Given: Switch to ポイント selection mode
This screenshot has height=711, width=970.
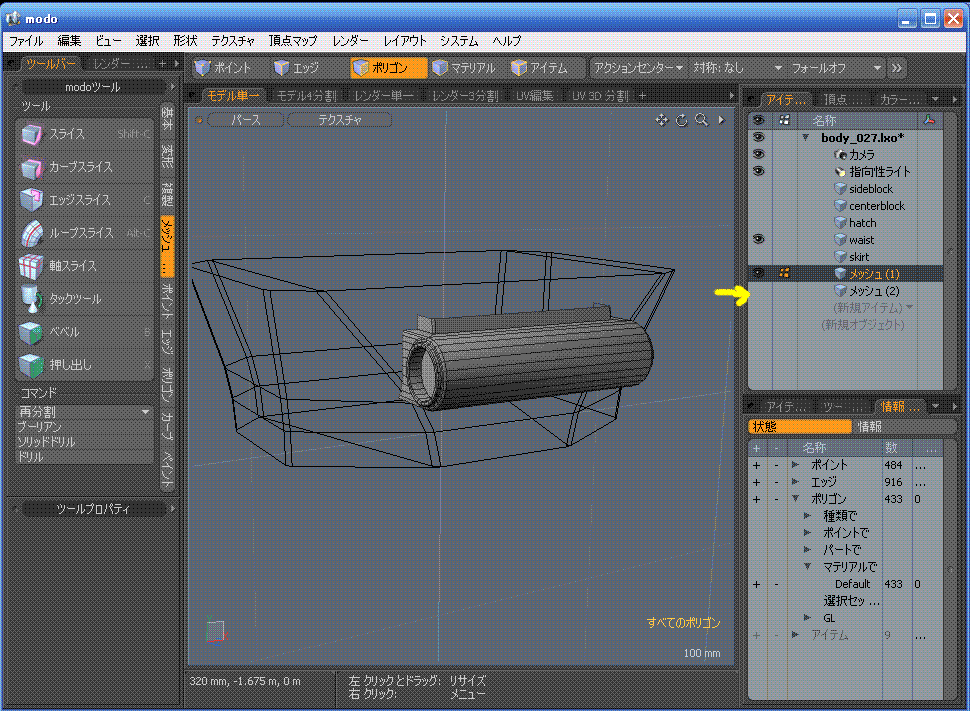Looking at the screenshot, I should [224, 68].
